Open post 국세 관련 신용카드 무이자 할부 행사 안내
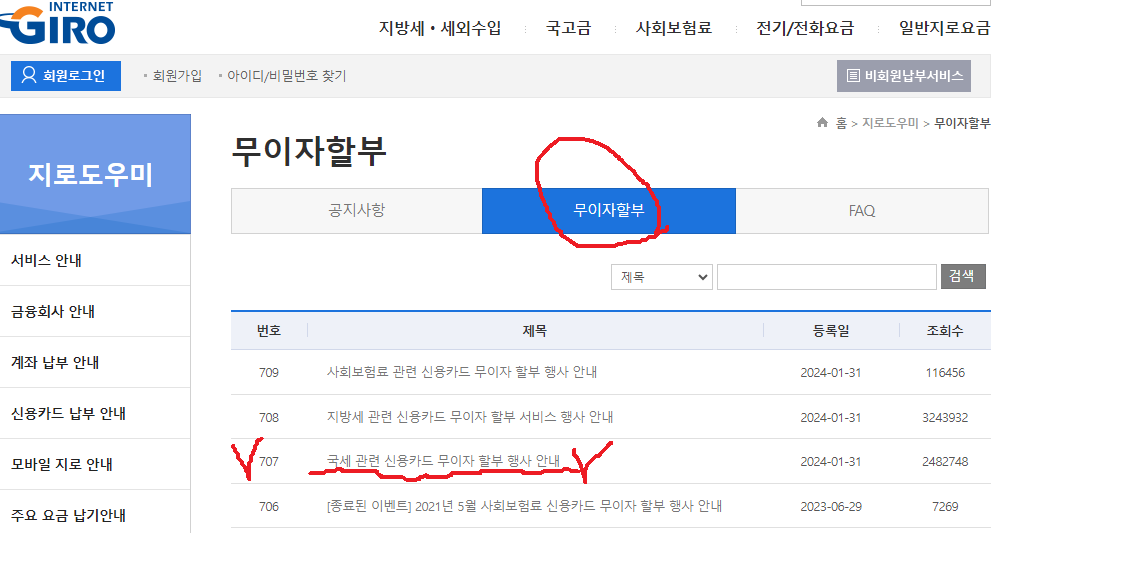The image size is (1127, 583). tap(443, 462)
